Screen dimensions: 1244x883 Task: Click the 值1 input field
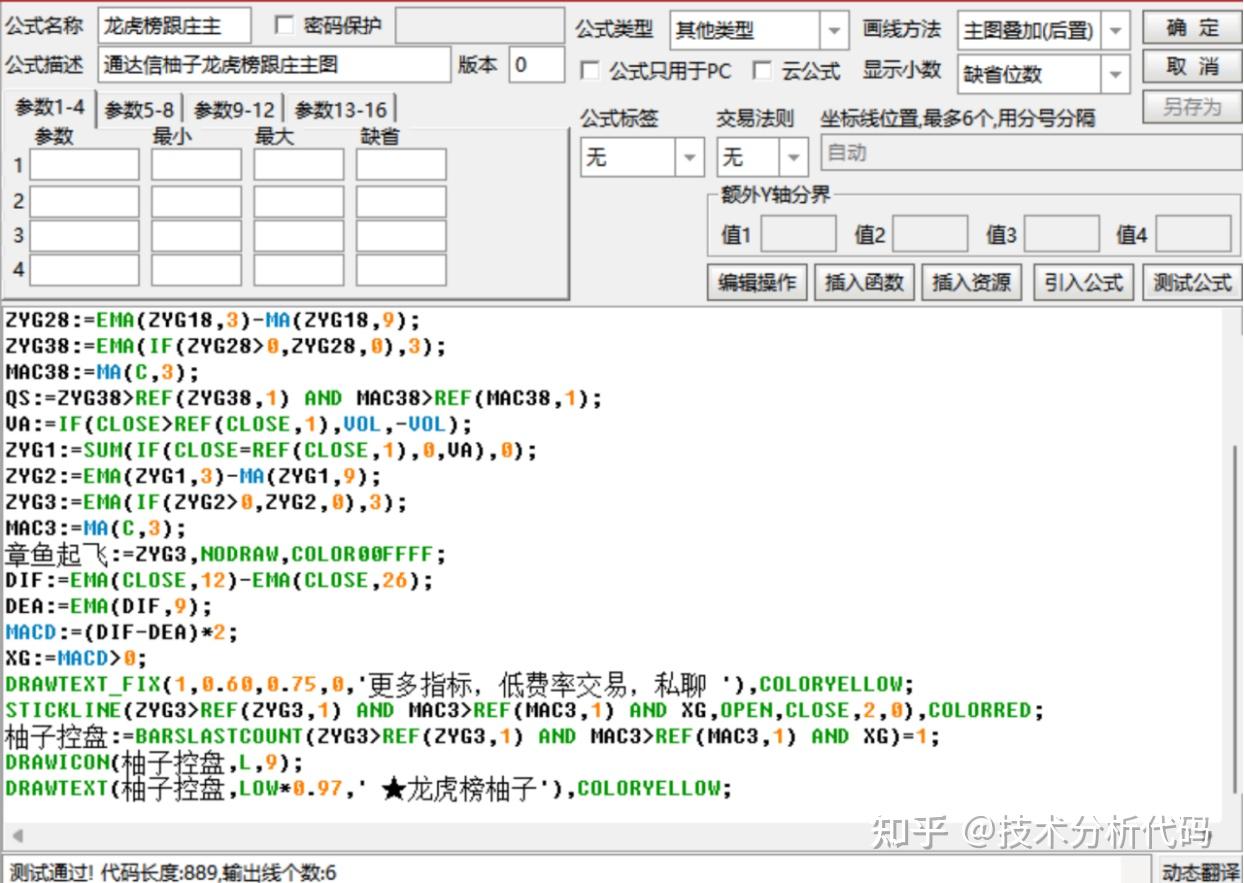[798, 234]
